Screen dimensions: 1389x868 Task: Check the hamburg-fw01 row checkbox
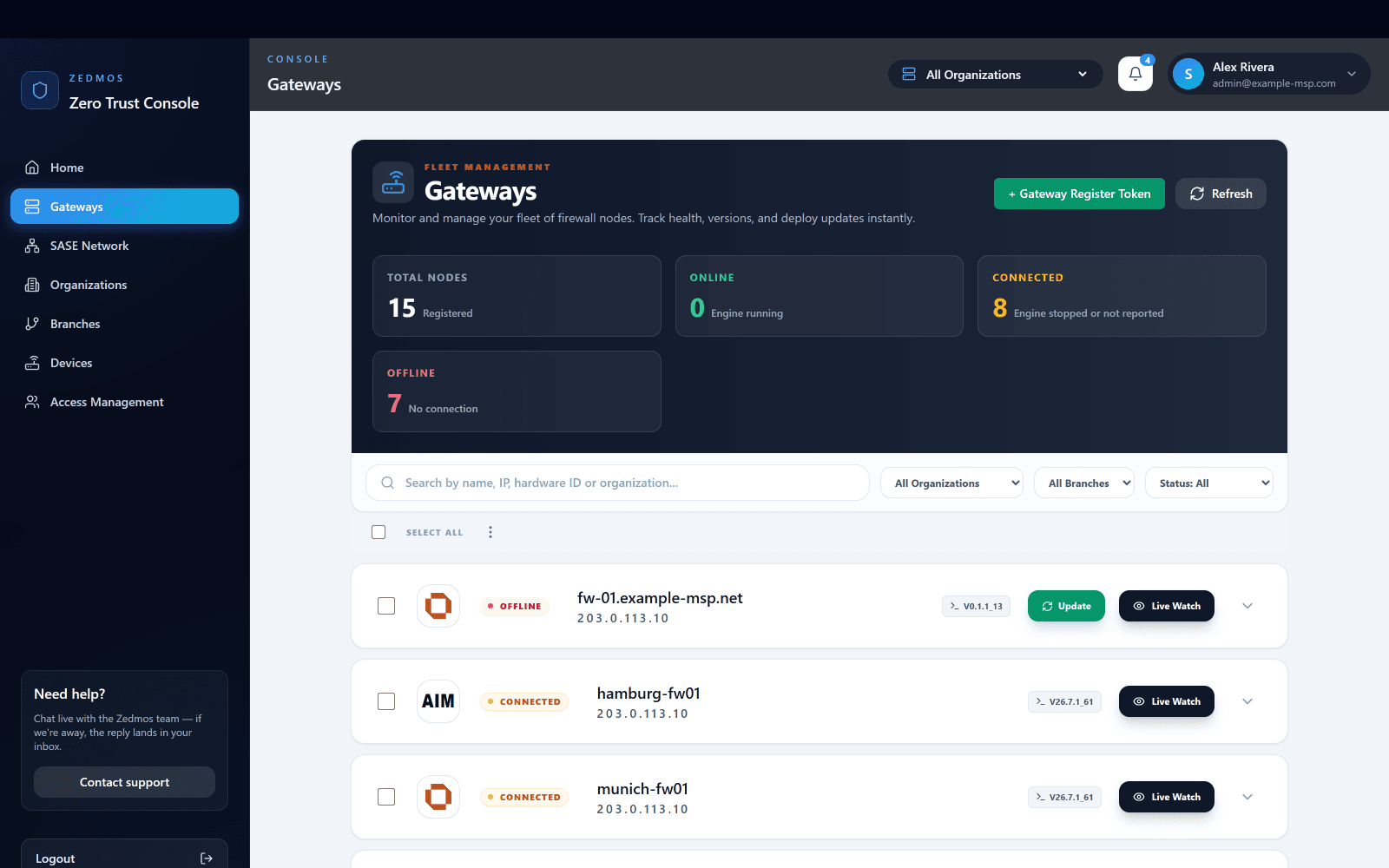(x=386, y=701)
